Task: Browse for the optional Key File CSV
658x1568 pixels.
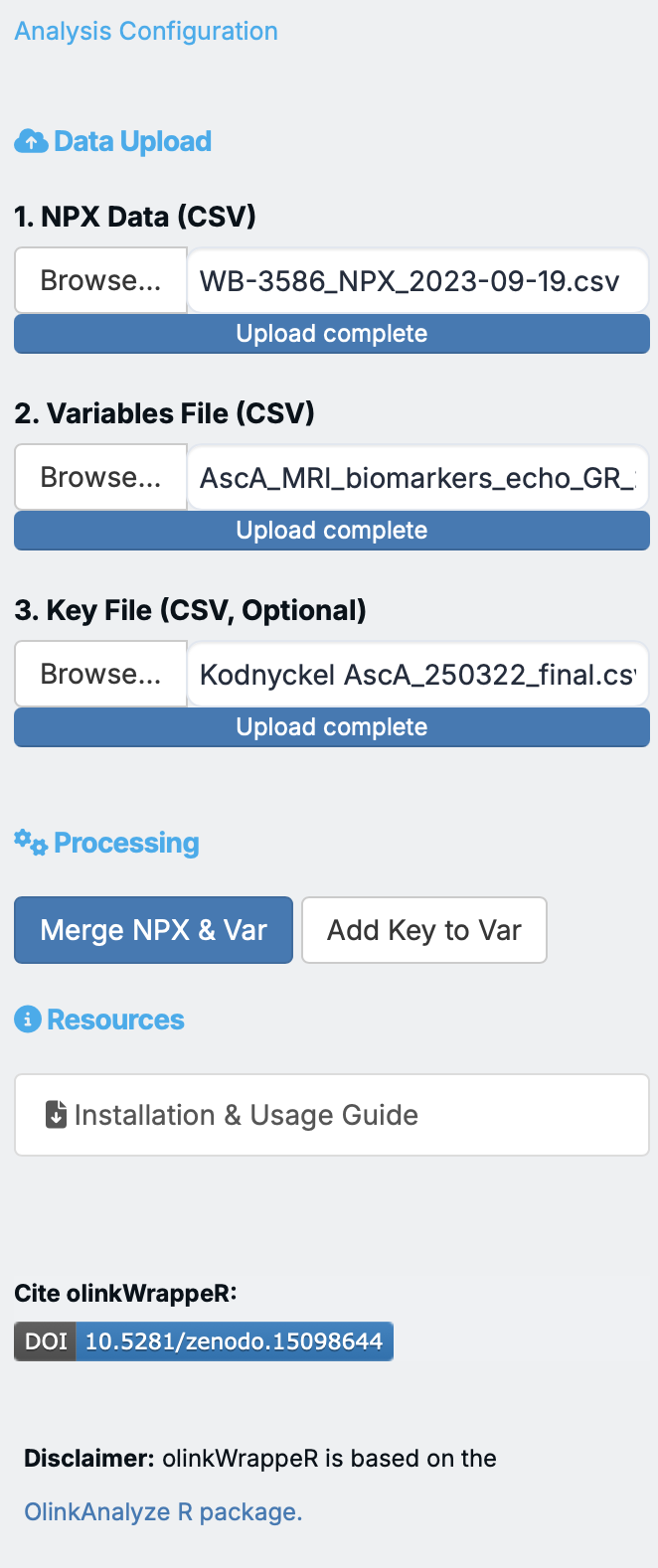Action: (x=100, y=674)
